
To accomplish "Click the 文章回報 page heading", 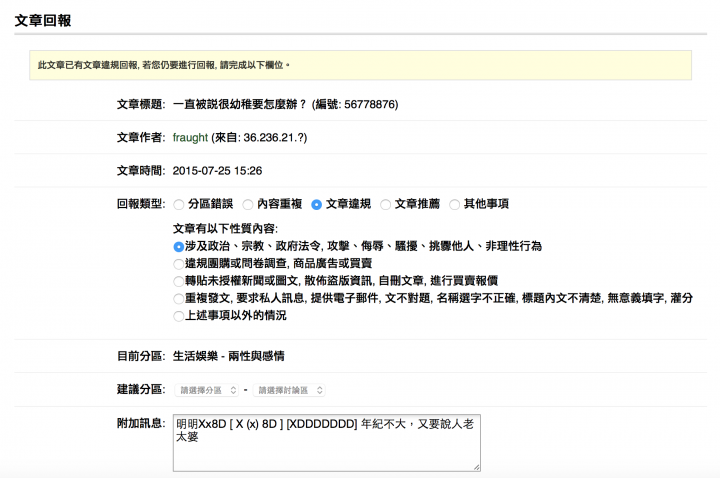I will (x=43, y=21).
